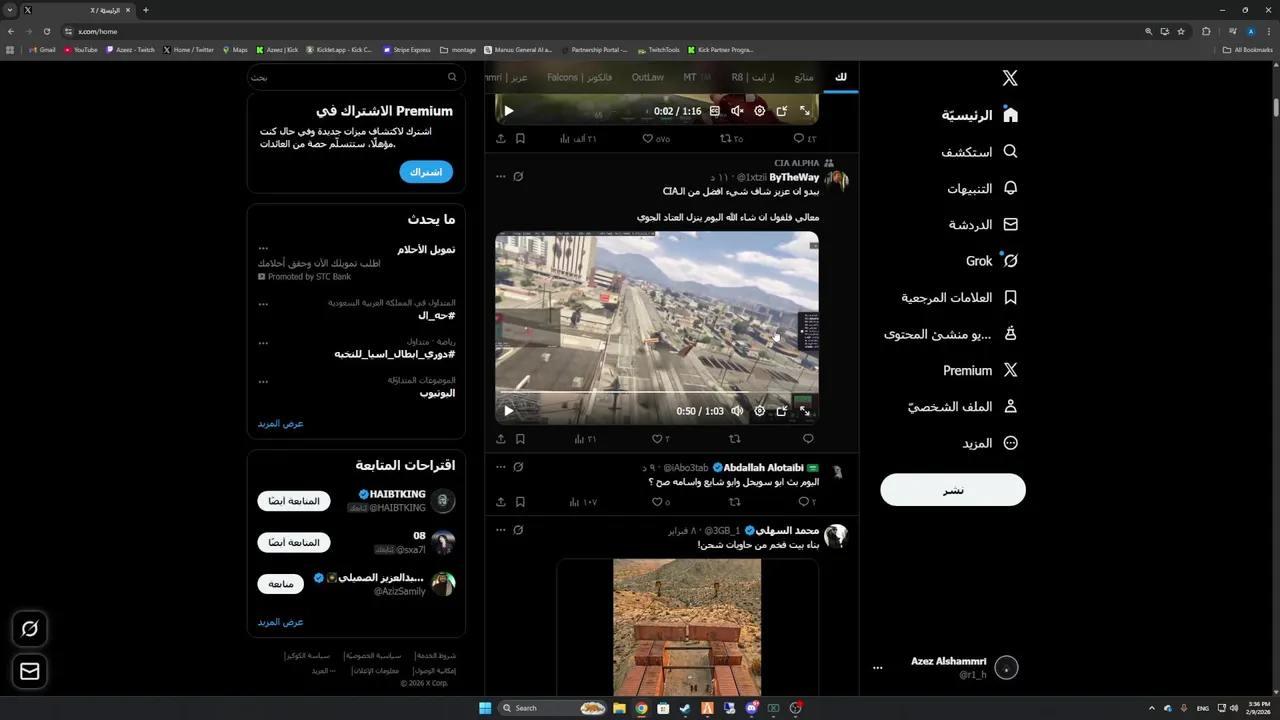Reply to Abdallah Alotaibi's post

[x=806, y=502]
